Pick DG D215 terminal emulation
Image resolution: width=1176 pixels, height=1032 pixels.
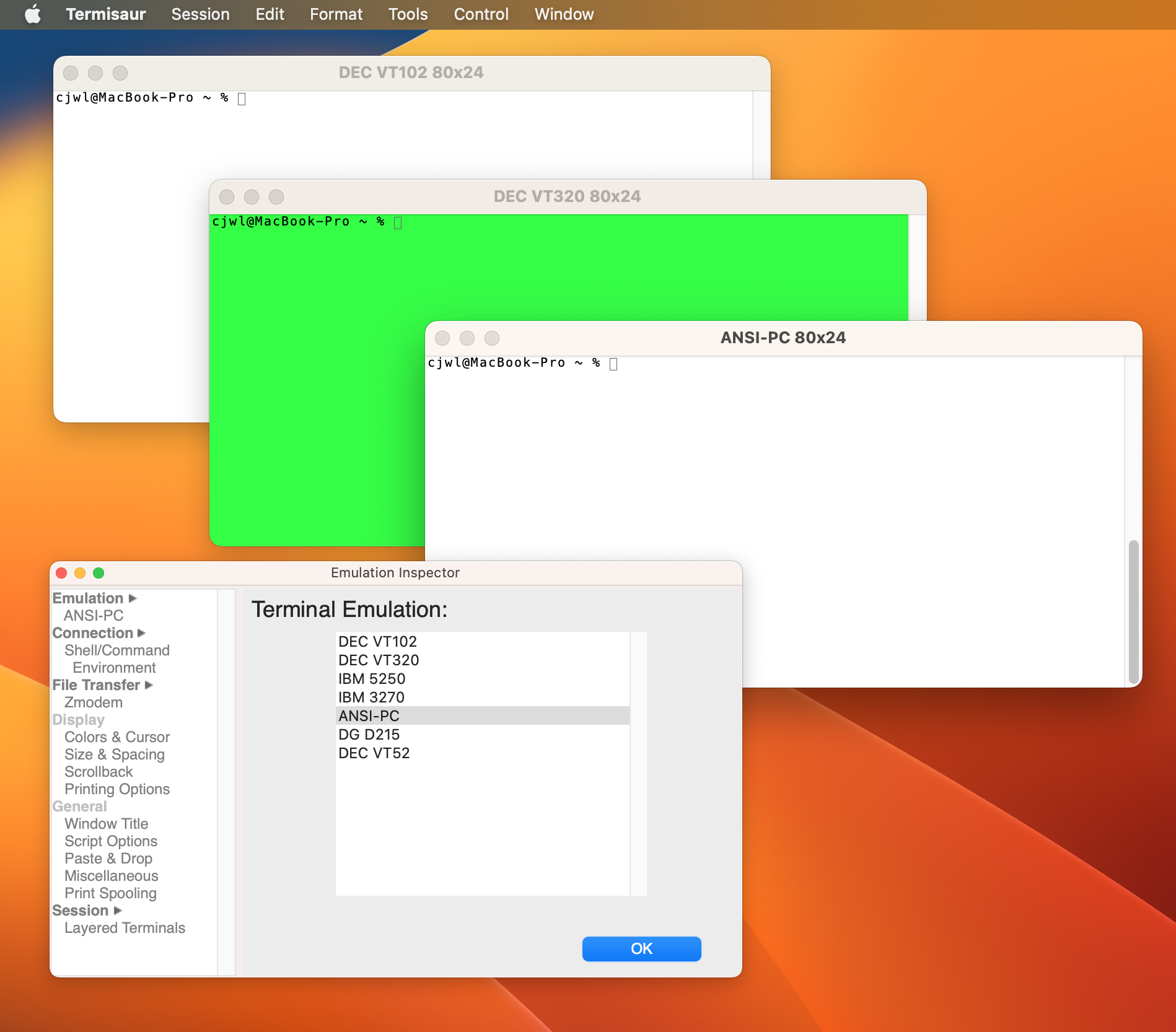[483, 734]
